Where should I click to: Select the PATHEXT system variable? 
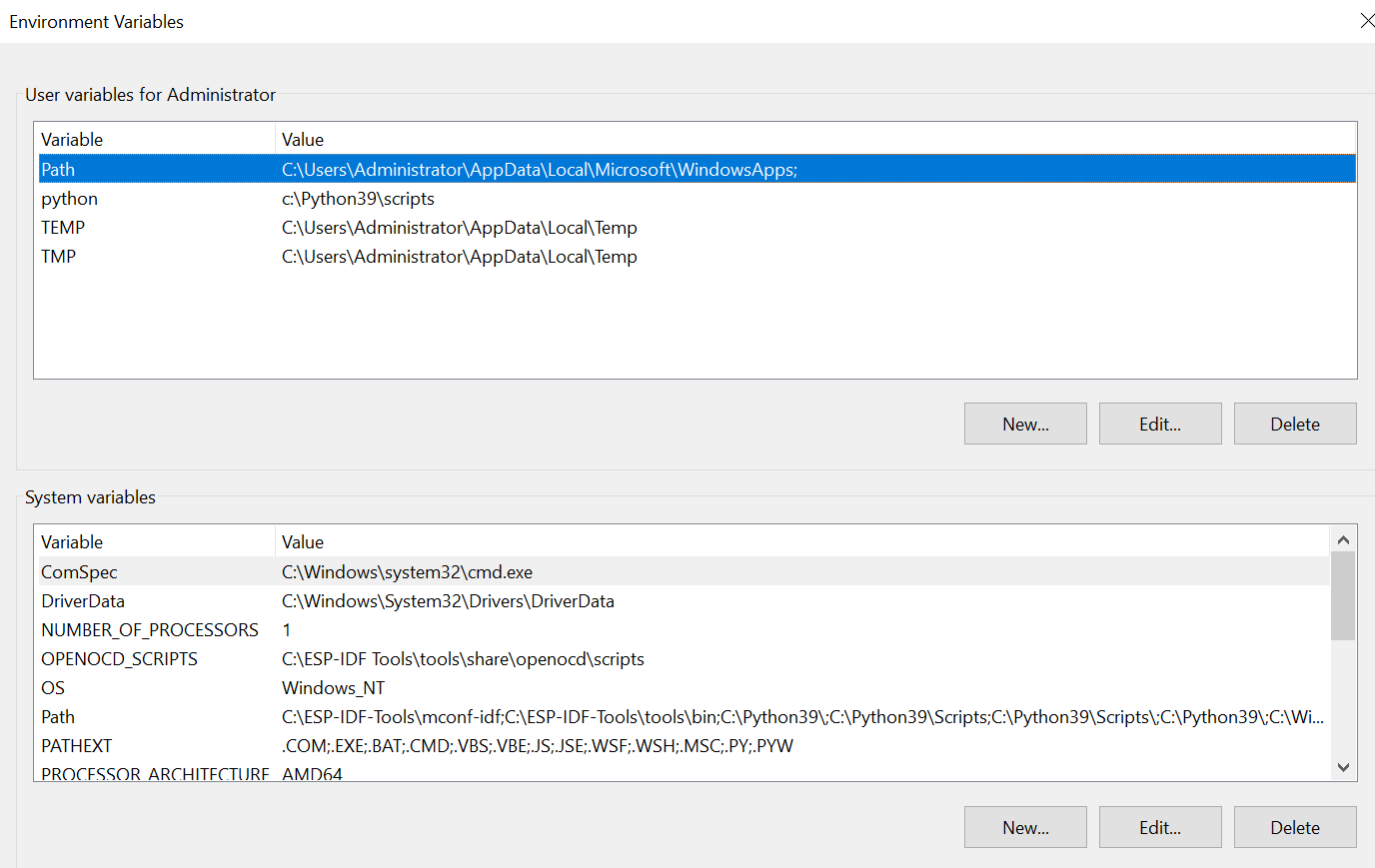click(150, 745)
